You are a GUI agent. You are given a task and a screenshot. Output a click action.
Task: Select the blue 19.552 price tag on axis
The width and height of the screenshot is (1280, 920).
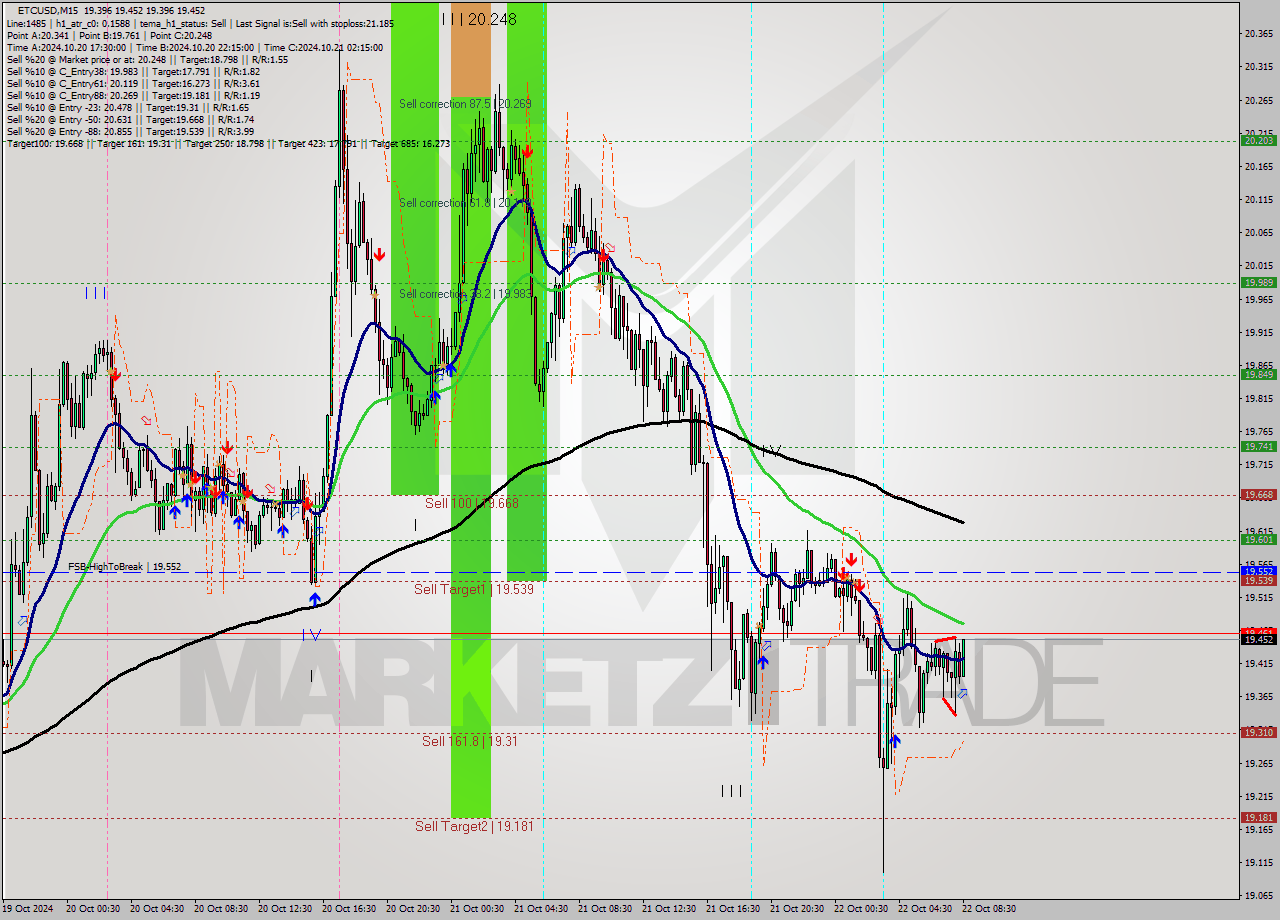point(1258,571)
